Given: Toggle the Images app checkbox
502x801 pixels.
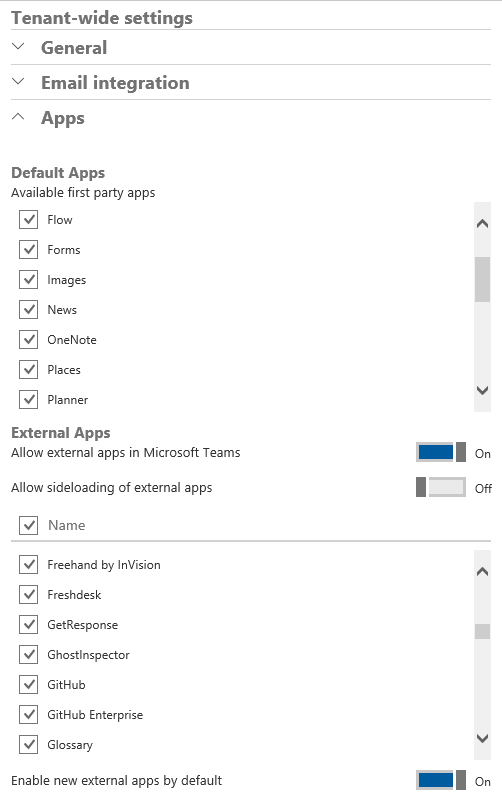Looking at the screenshot, I should (x=29, y=279).
